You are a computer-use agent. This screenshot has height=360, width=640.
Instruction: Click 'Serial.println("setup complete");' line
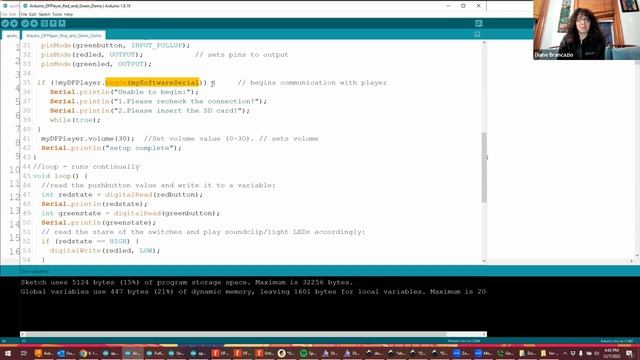(x=111, y=148)
